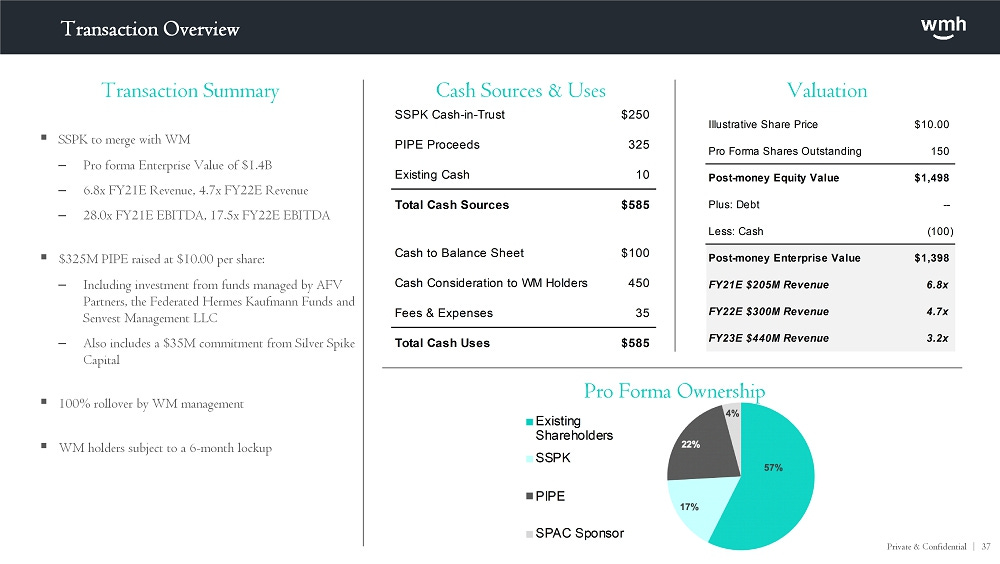Image resolution: width=1000 pixels, height=564 pixels.
Task: Select the 4% pie slice
Action: (x=732, y=424)
